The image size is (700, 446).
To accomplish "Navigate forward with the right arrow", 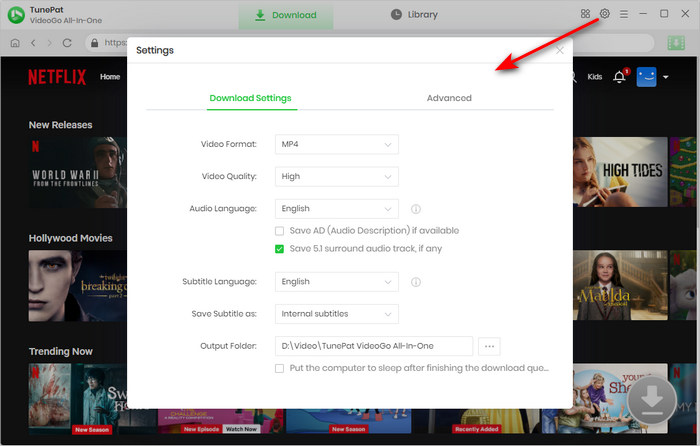I will (x=49, y=43).
